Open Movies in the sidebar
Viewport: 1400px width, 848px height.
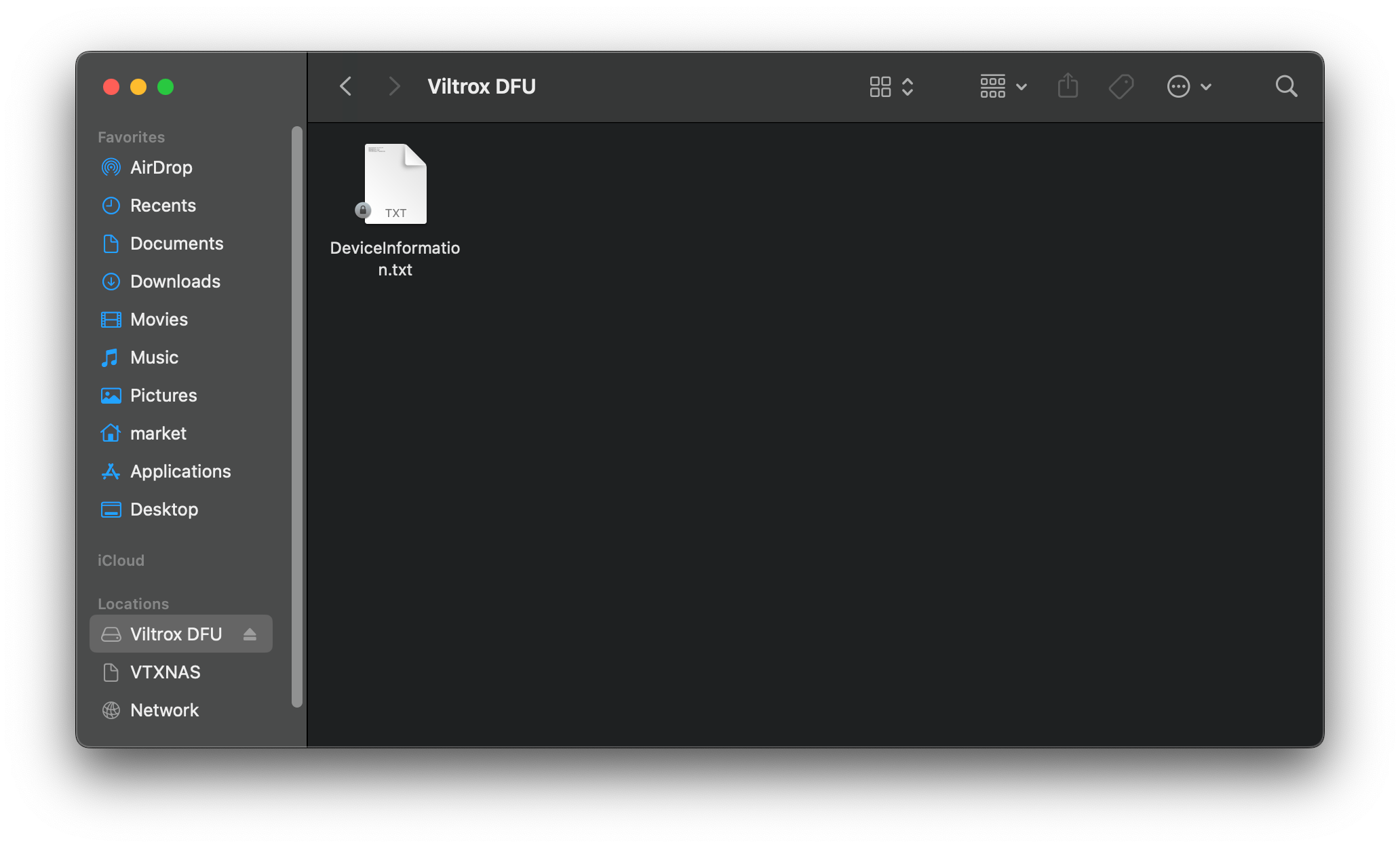point(159,320)
